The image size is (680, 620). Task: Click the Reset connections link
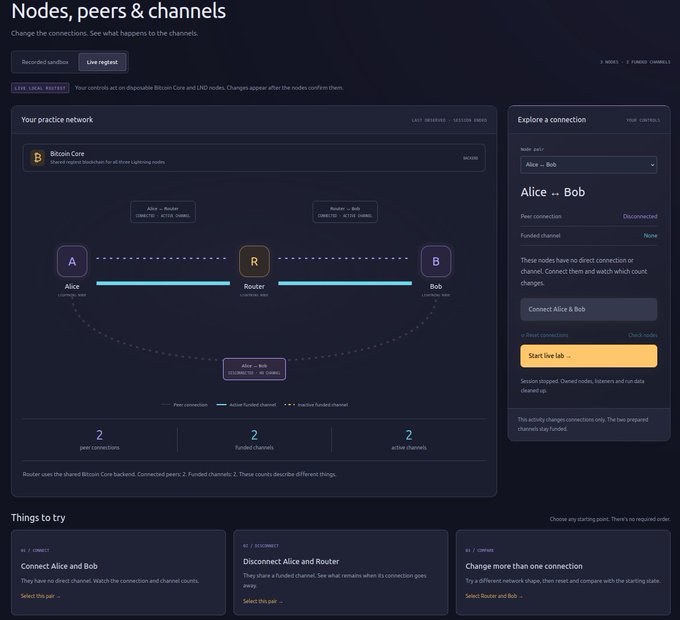544,335
